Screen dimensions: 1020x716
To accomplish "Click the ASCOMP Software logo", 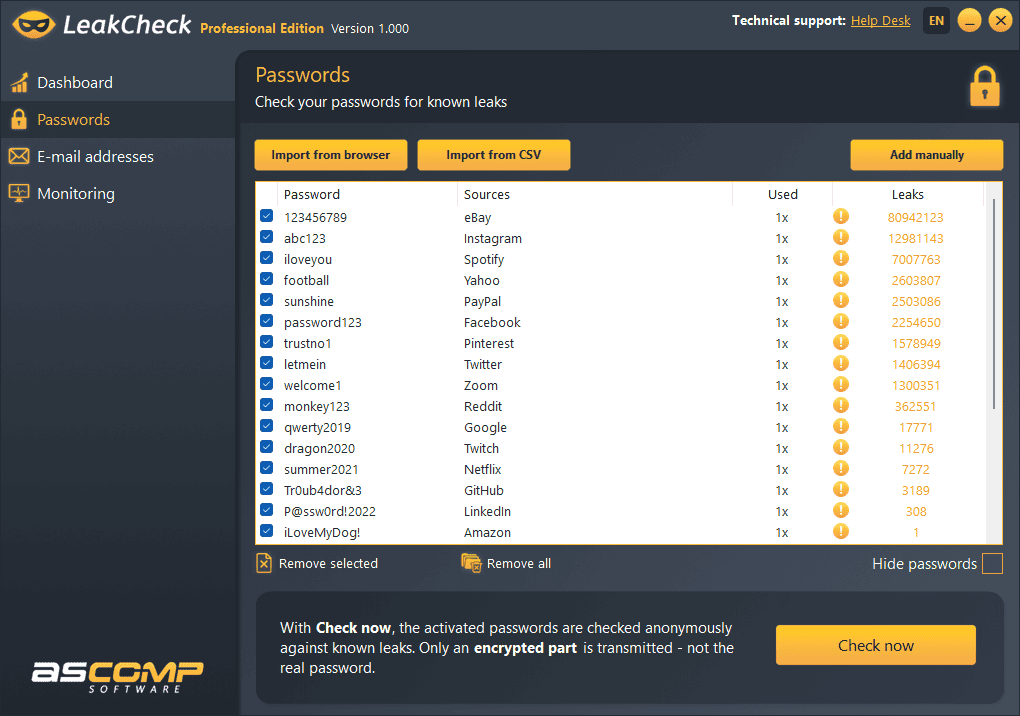I will pos(118,677).
